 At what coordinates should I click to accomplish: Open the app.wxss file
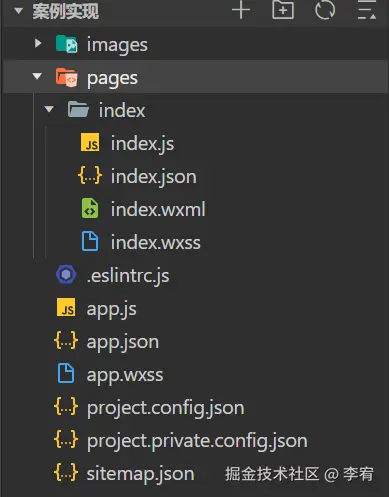pyautogui.click(x=125, y=376)
